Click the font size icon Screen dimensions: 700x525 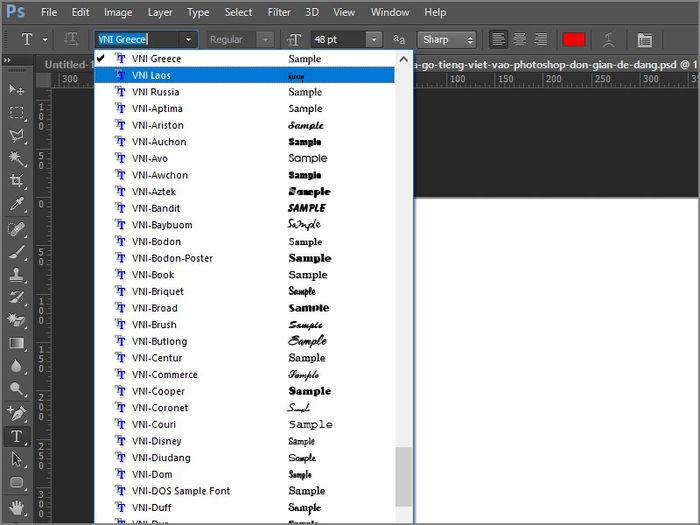point(294,40)
